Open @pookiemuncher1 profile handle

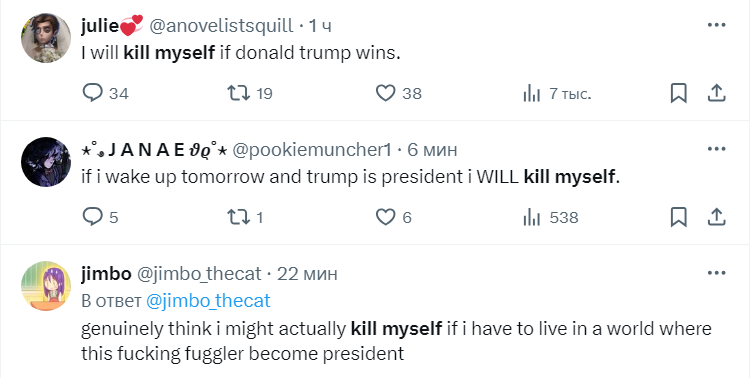tap(312, 150)
